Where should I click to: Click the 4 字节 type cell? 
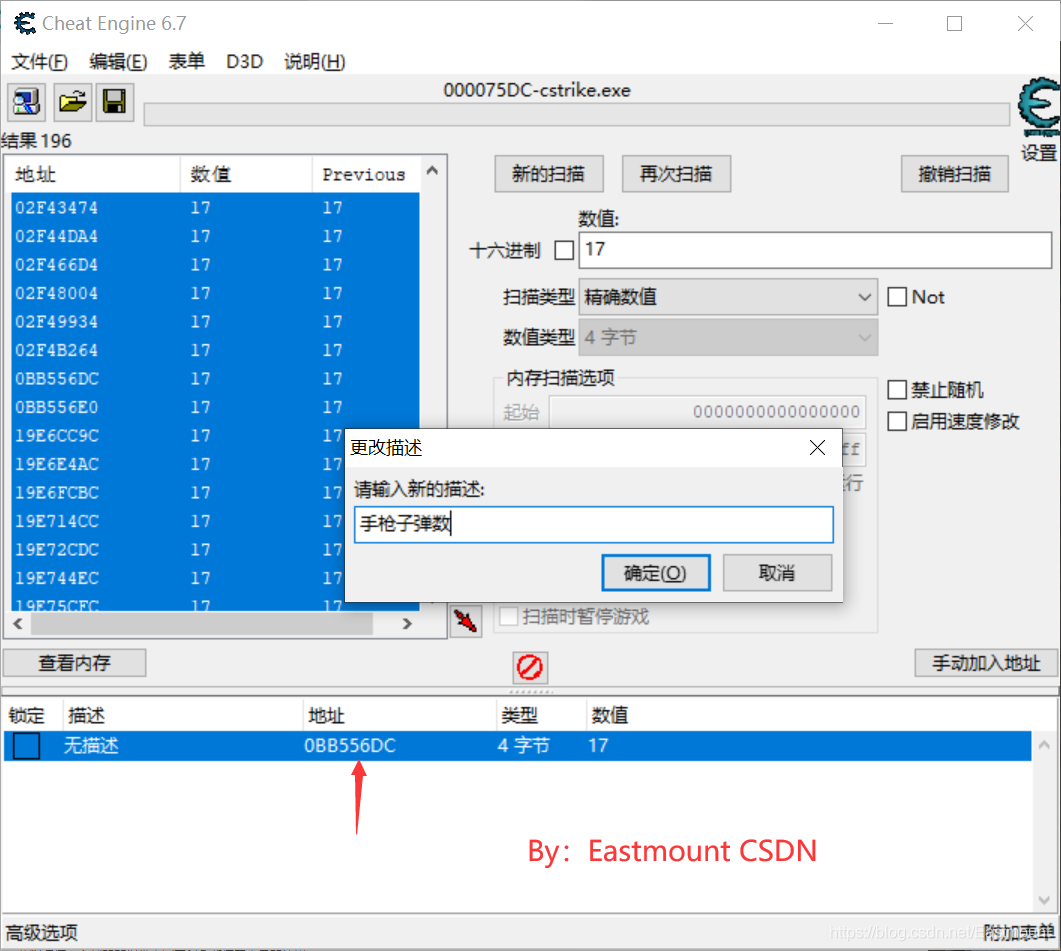pos(523,746)
